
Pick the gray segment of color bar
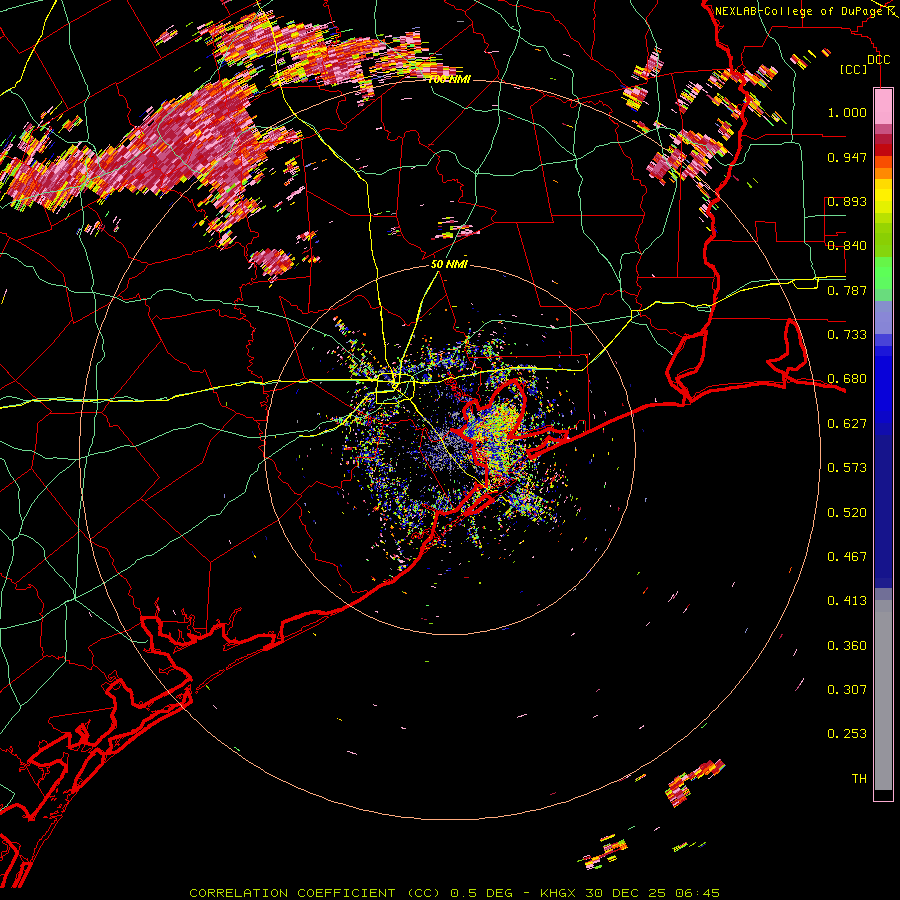pos(883,695)
